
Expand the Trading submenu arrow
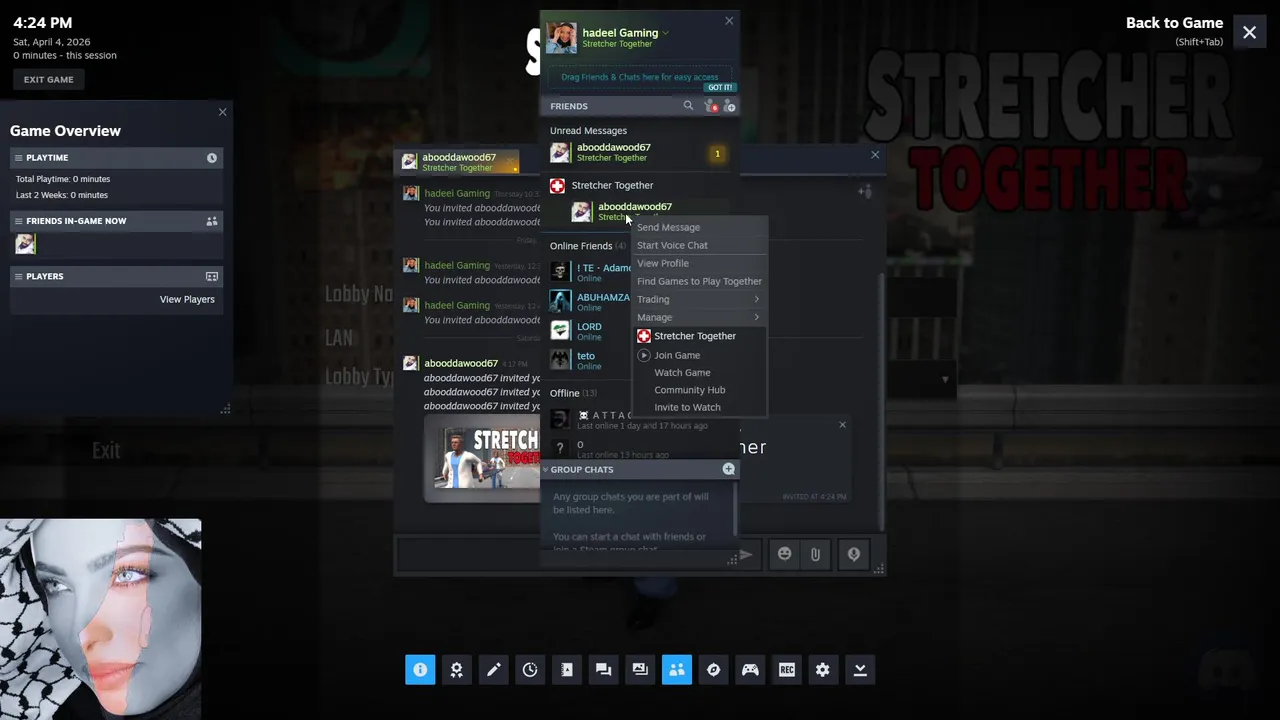click(756, 299)
